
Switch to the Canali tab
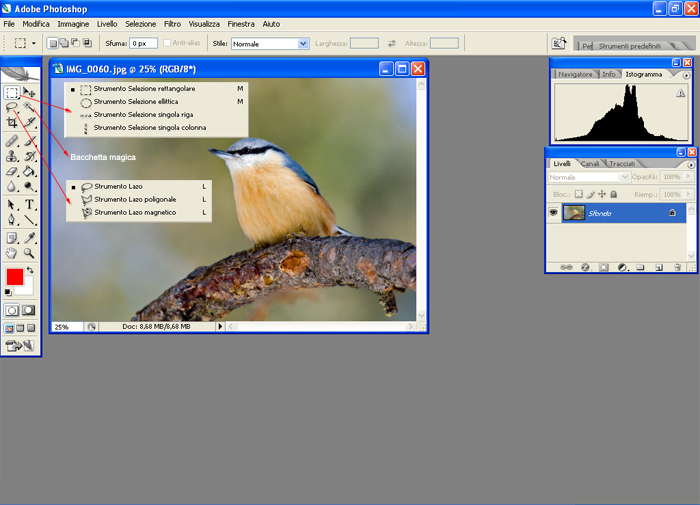click(590, 164)
